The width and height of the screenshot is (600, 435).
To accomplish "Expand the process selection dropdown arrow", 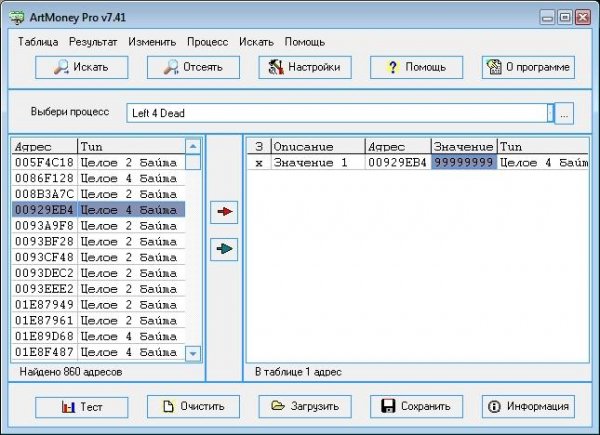I will tap(550, 113).
